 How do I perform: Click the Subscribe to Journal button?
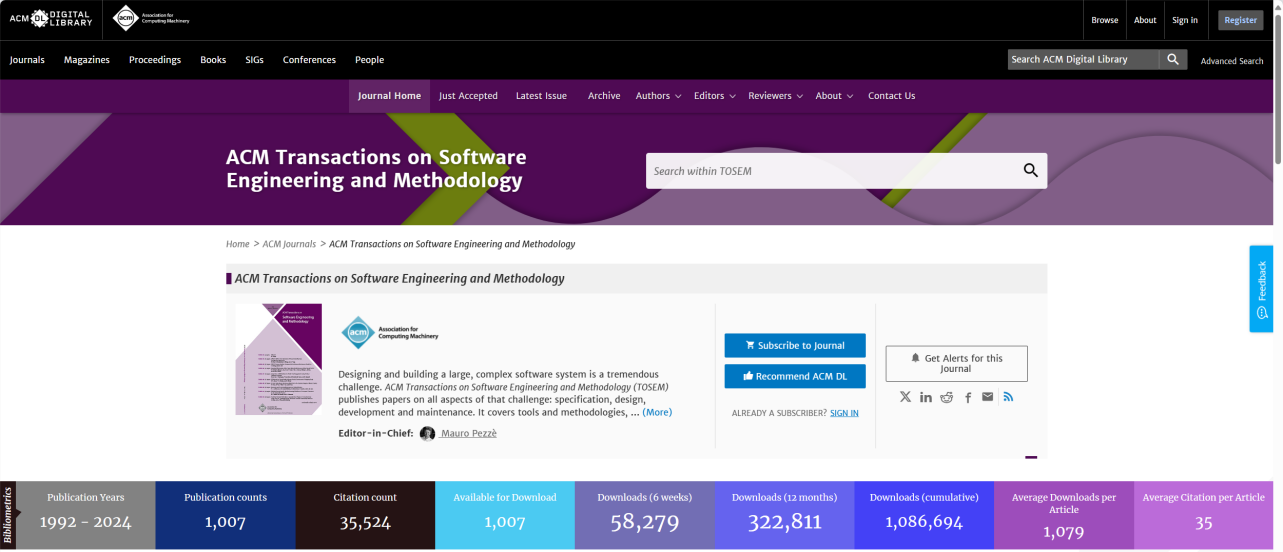click(x=795, y=346)
